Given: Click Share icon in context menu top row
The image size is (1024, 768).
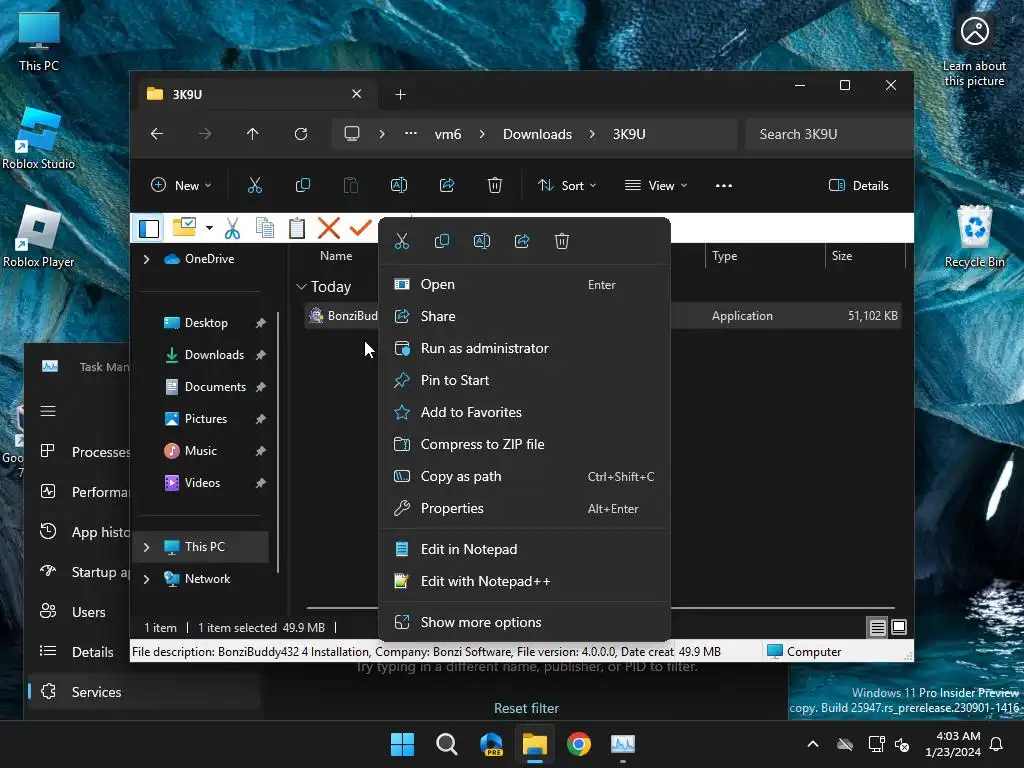Looking at the screenshot, I should pyautogui.click(x=522, y=241).
